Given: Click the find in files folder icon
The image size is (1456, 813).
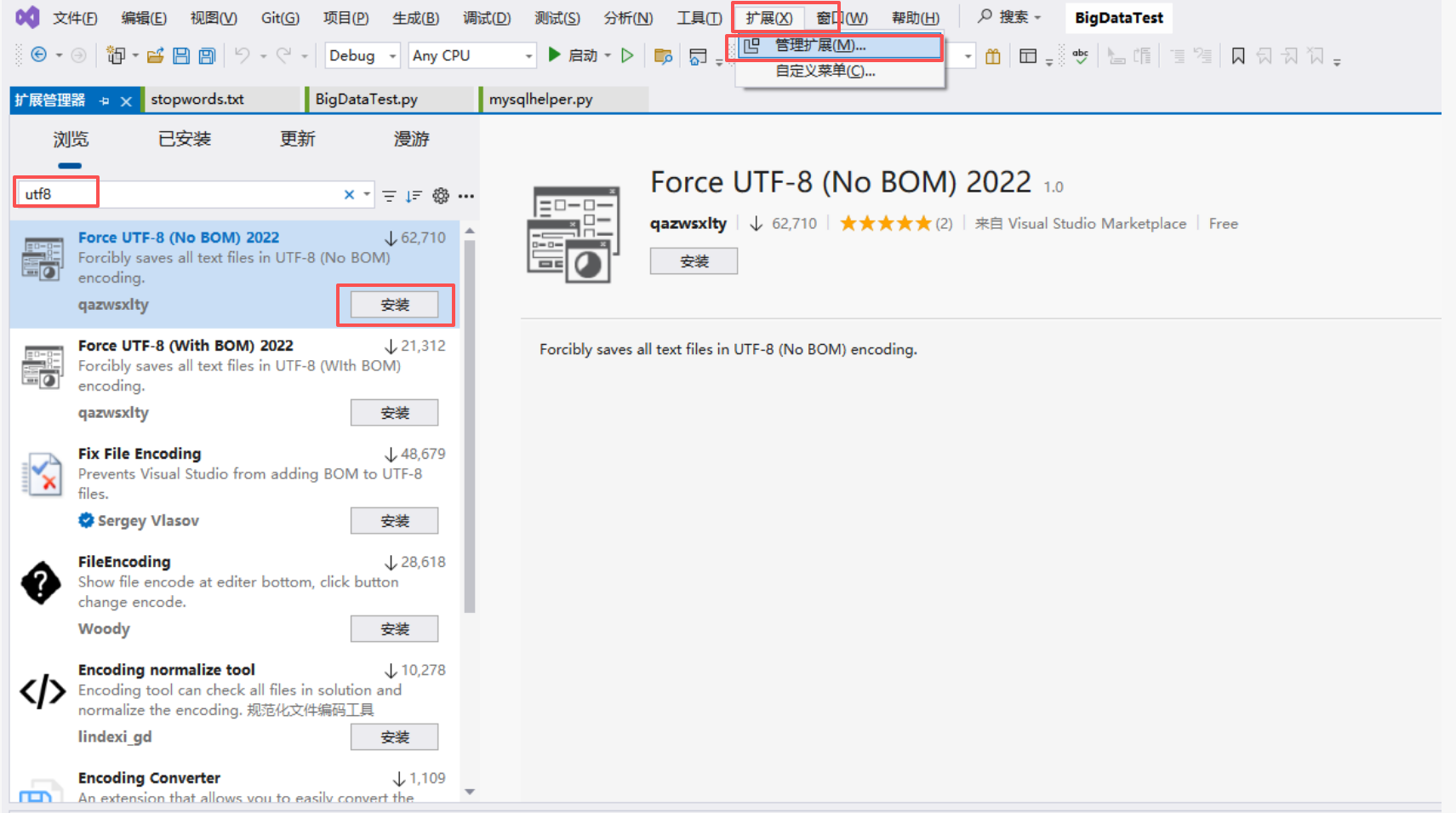Looking at the screenshot, I should [663, 56].
